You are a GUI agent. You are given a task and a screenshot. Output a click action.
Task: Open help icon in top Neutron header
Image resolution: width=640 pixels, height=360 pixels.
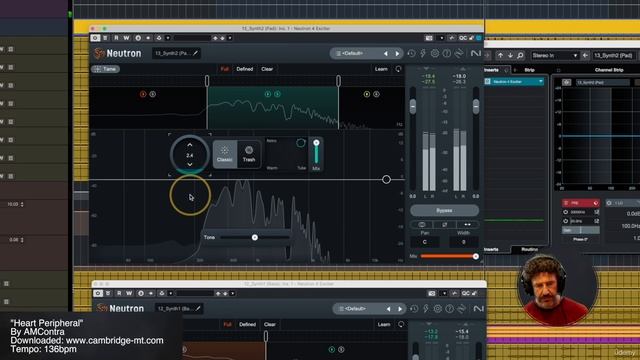click(447, 53)
